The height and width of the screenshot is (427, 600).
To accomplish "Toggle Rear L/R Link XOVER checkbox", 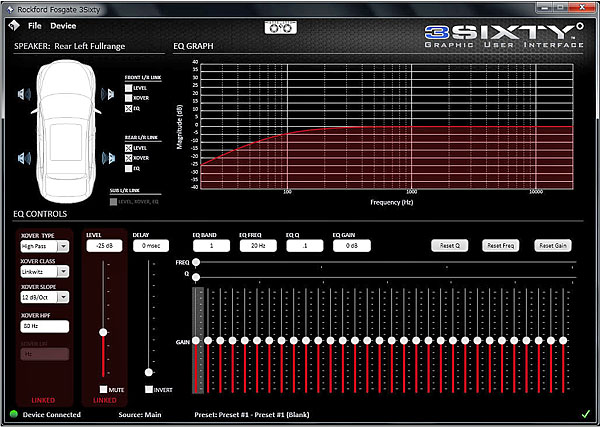I will pyautogui.click(x=129, y=158).
